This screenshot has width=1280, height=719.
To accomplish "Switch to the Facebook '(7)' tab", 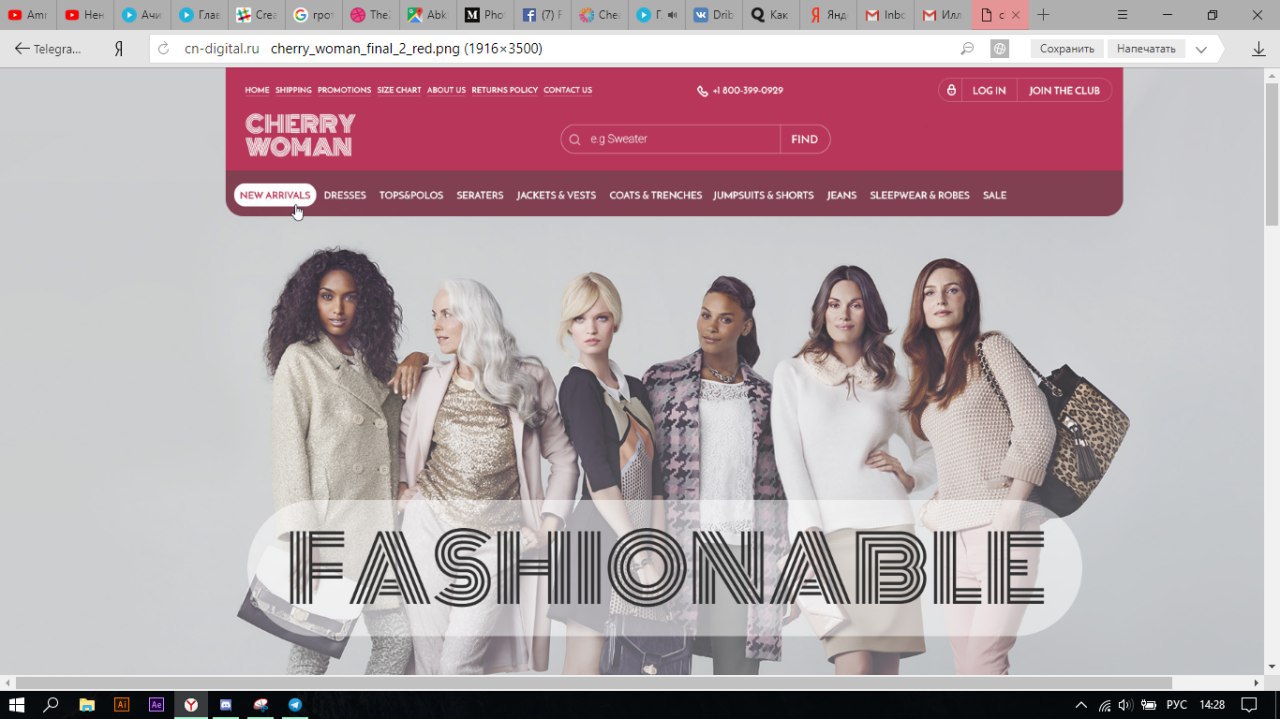I will pos(543,15).
